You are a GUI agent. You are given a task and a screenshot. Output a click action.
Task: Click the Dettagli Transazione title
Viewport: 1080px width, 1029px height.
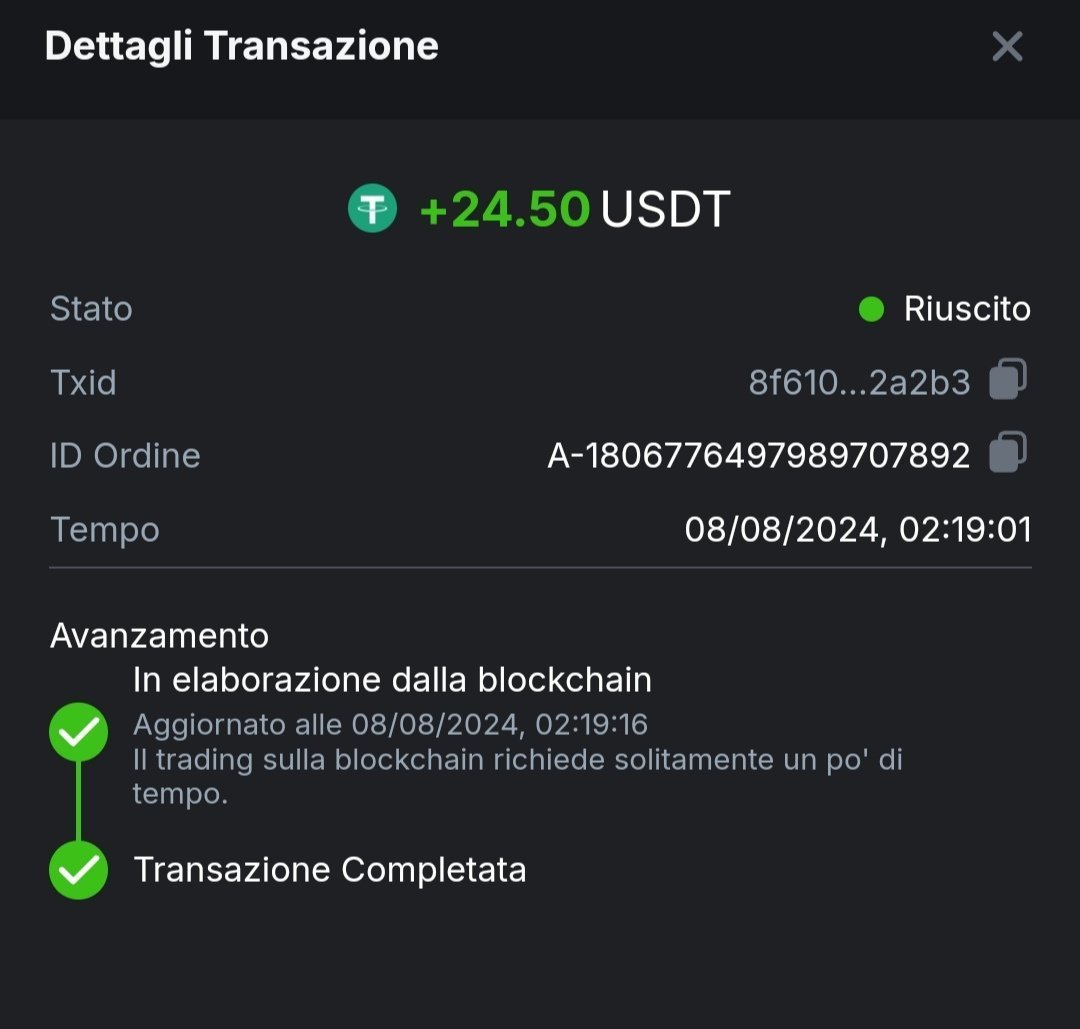point(242,46)
